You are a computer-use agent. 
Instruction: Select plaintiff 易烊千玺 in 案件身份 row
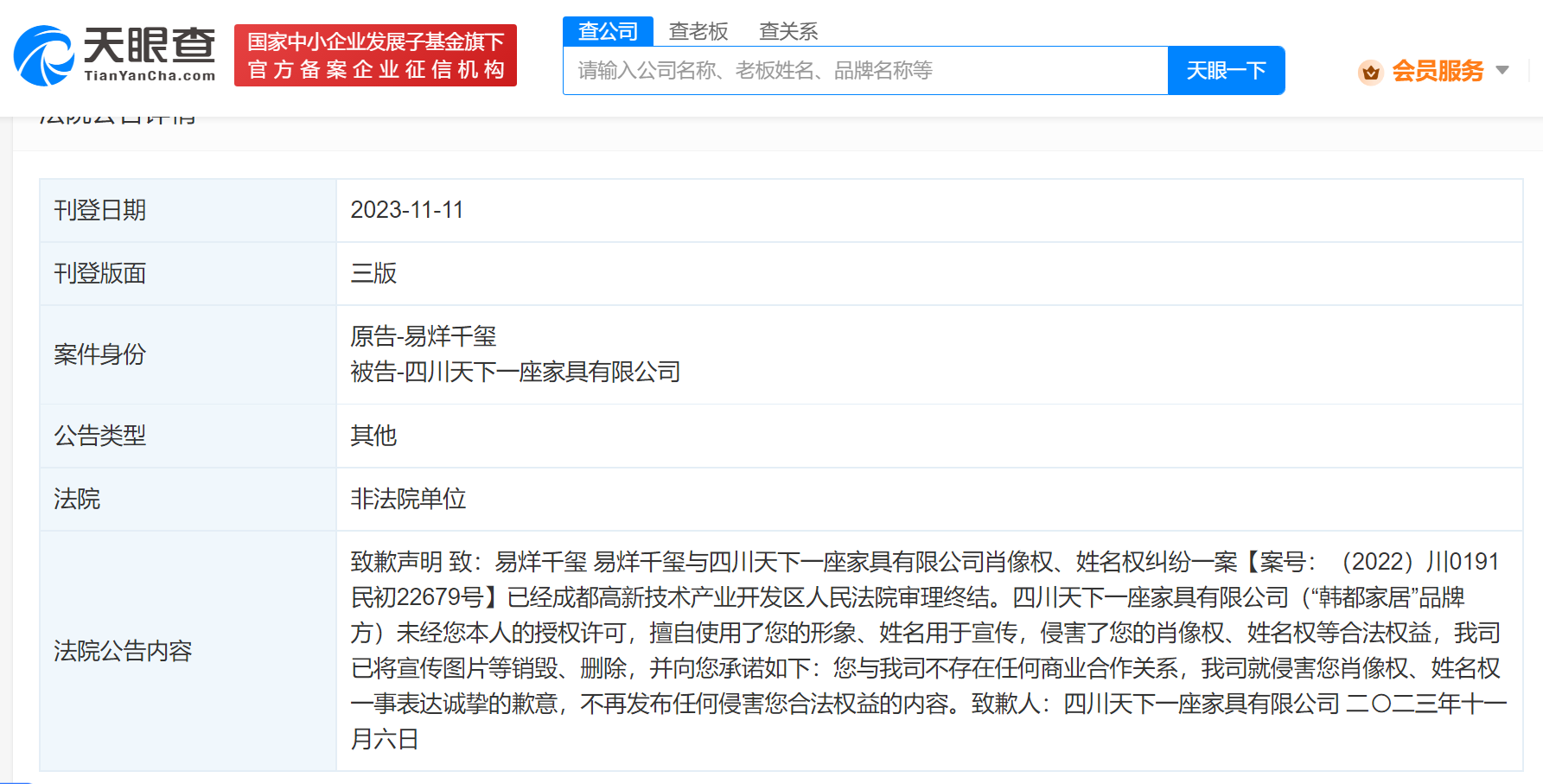[424, 336]
